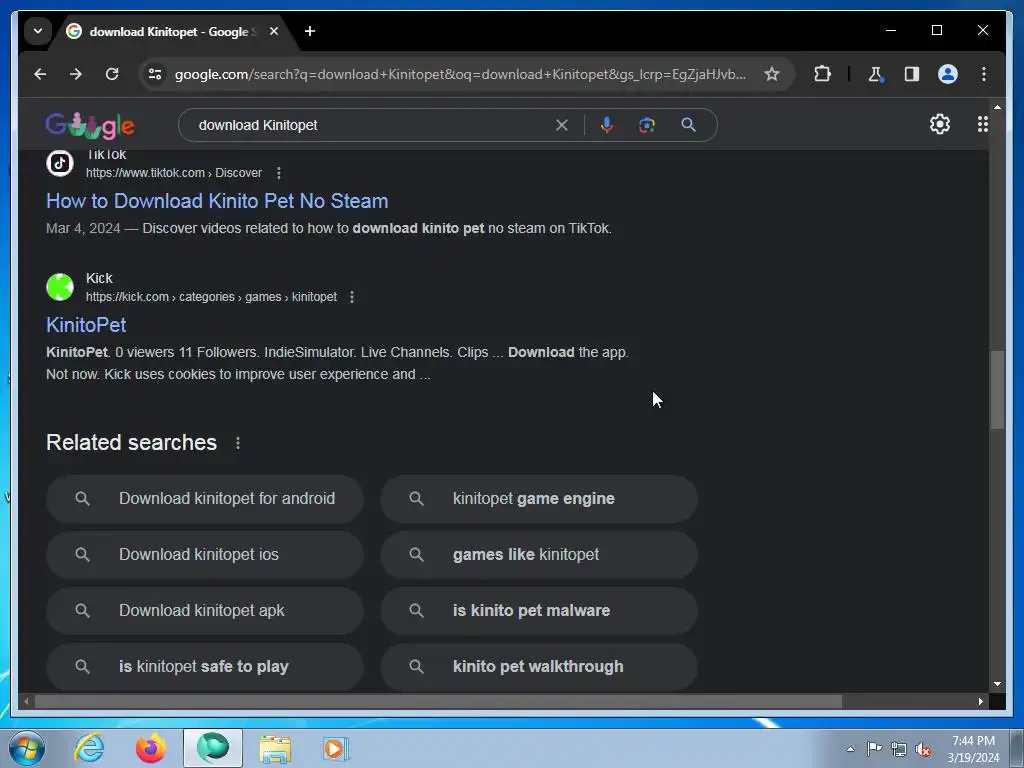This screenshot has width=1024, height=768.
Task: Search 'kinitopet game engine'
Action: [539, 499]
